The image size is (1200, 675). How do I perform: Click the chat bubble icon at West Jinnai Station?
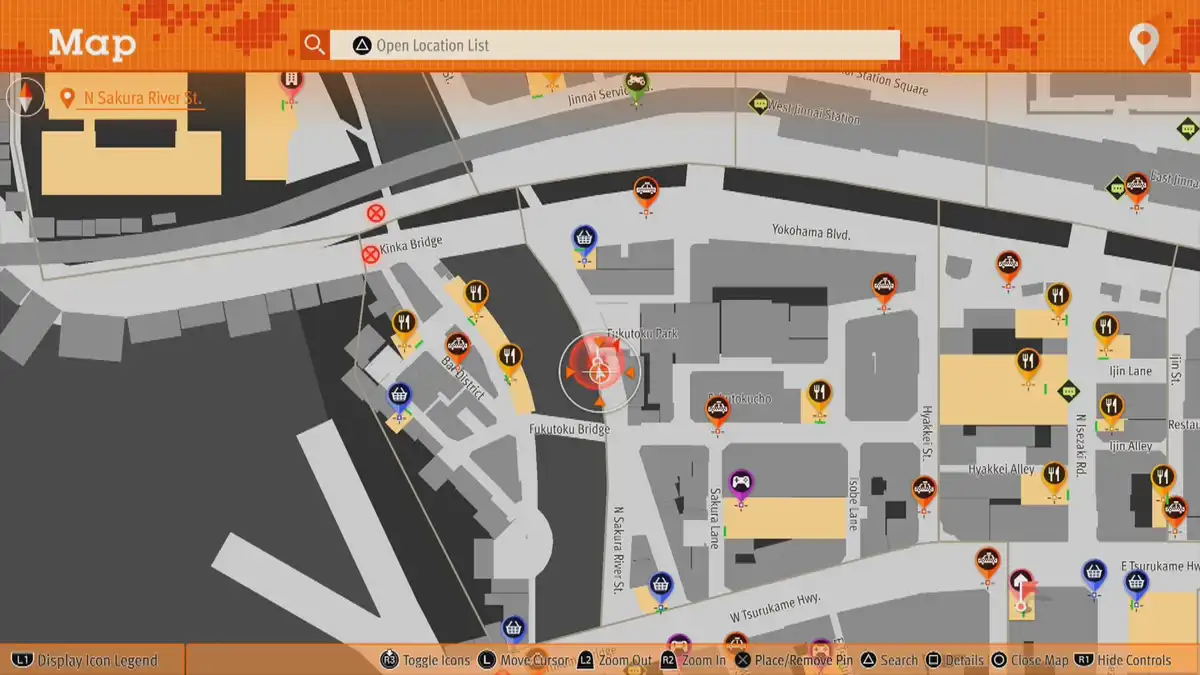760,102
